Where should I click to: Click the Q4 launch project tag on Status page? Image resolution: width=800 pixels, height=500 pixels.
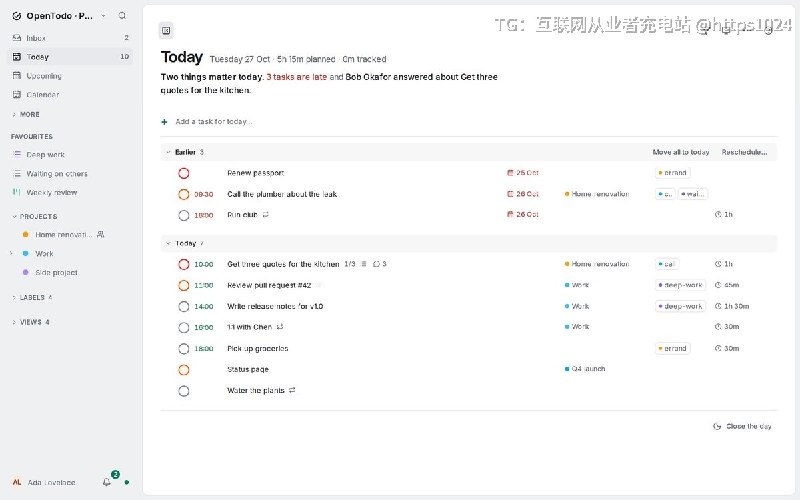(x=585, y=369)
